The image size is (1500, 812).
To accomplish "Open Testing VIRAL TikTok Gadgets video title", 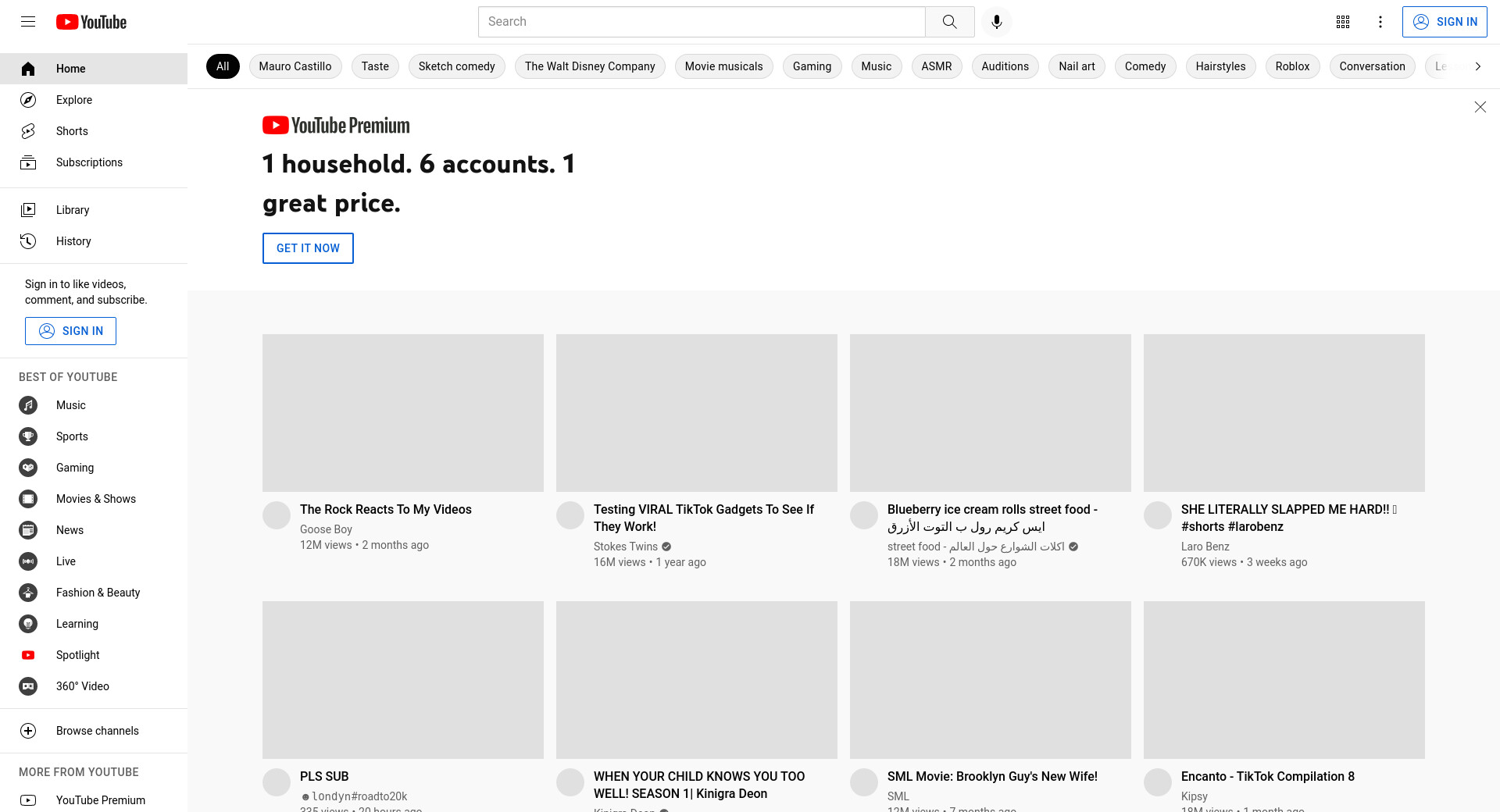I will point(704,518).
